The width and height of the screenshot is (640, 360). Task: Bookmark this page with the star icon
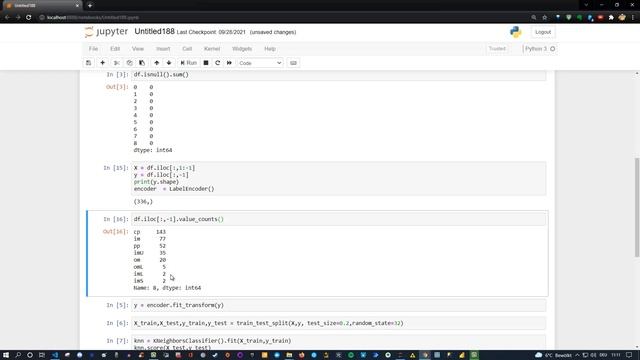[544, 18]
